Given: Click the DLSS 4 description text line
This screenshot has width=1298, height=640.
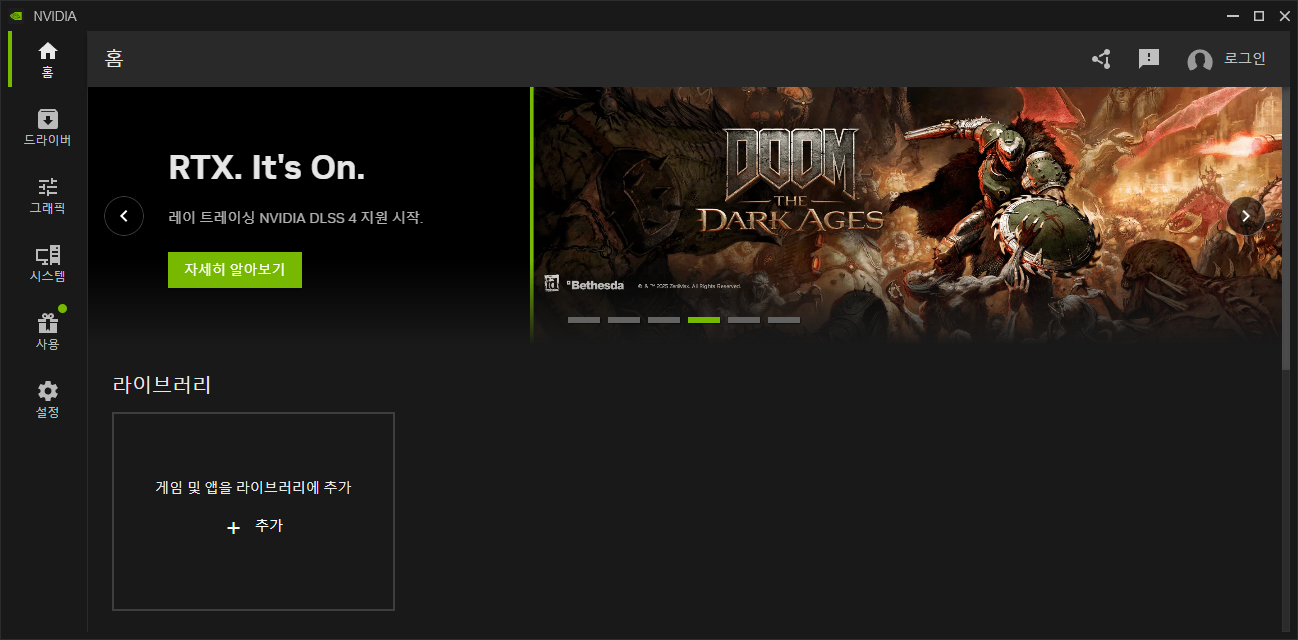Looking at the screenshot, I should [296, 217].
